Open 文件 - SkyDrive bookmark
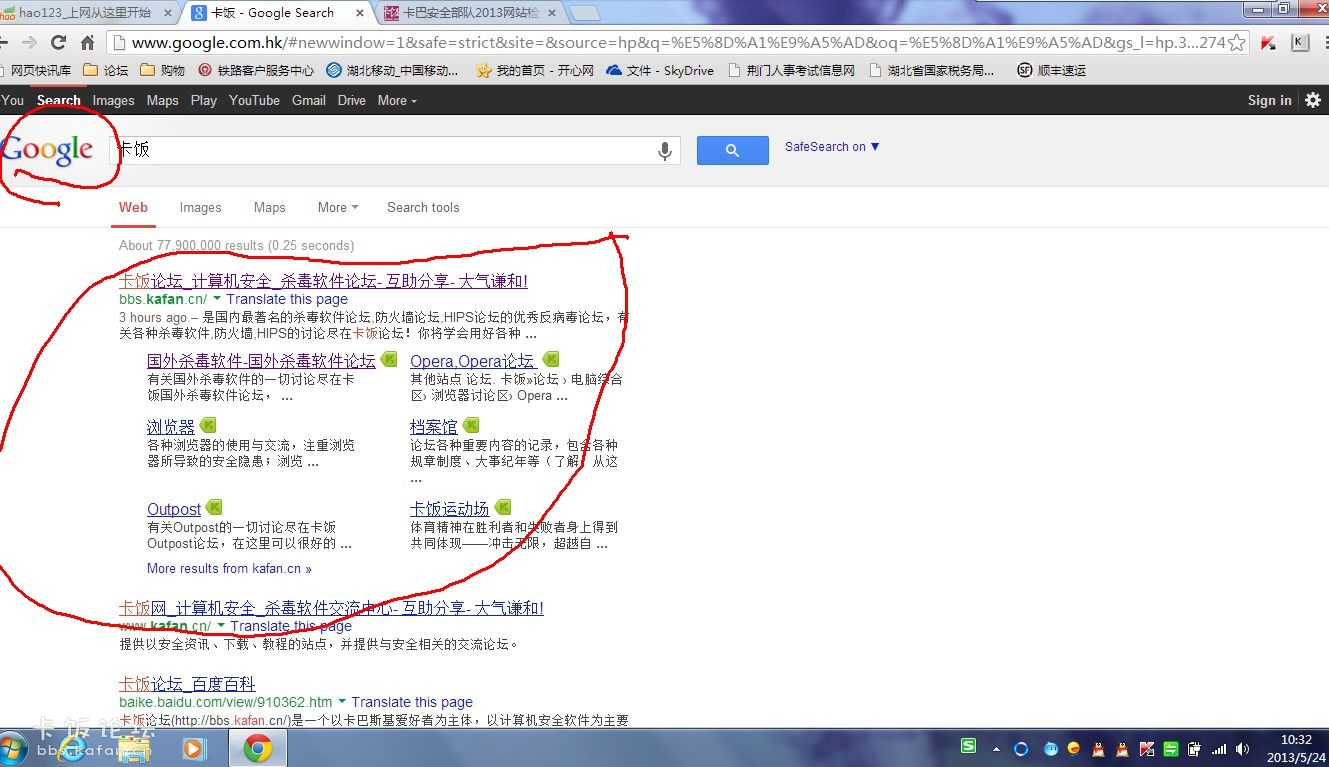Viewport: 1329px width, 767px height. (660, 71)
